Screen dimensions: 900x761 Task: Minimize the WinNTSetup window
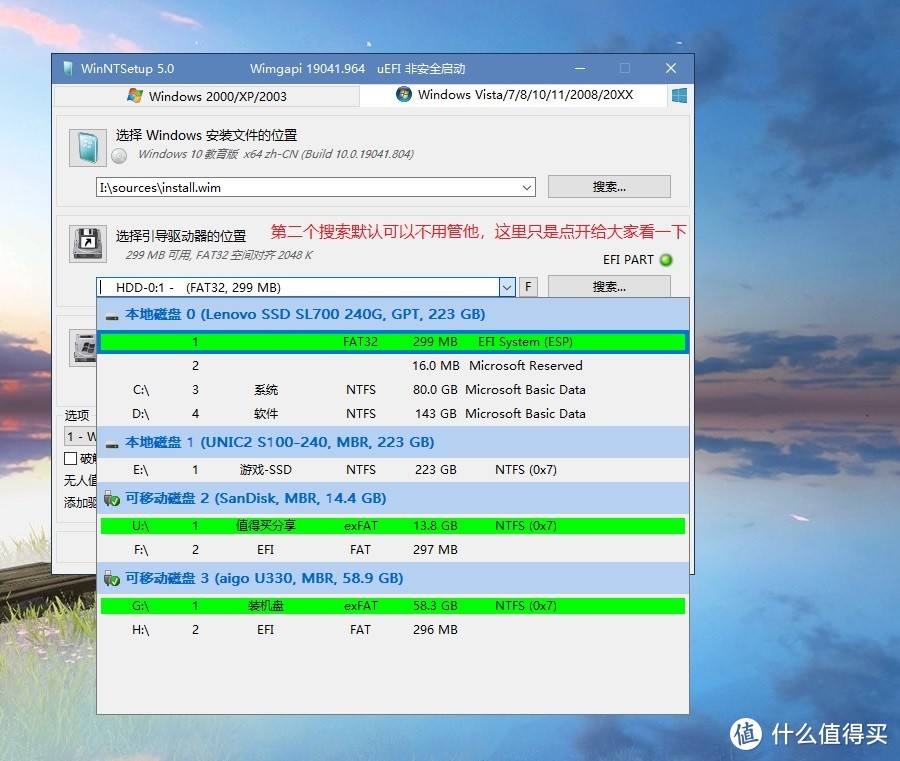pyautogui.click(x=580, y=68)
